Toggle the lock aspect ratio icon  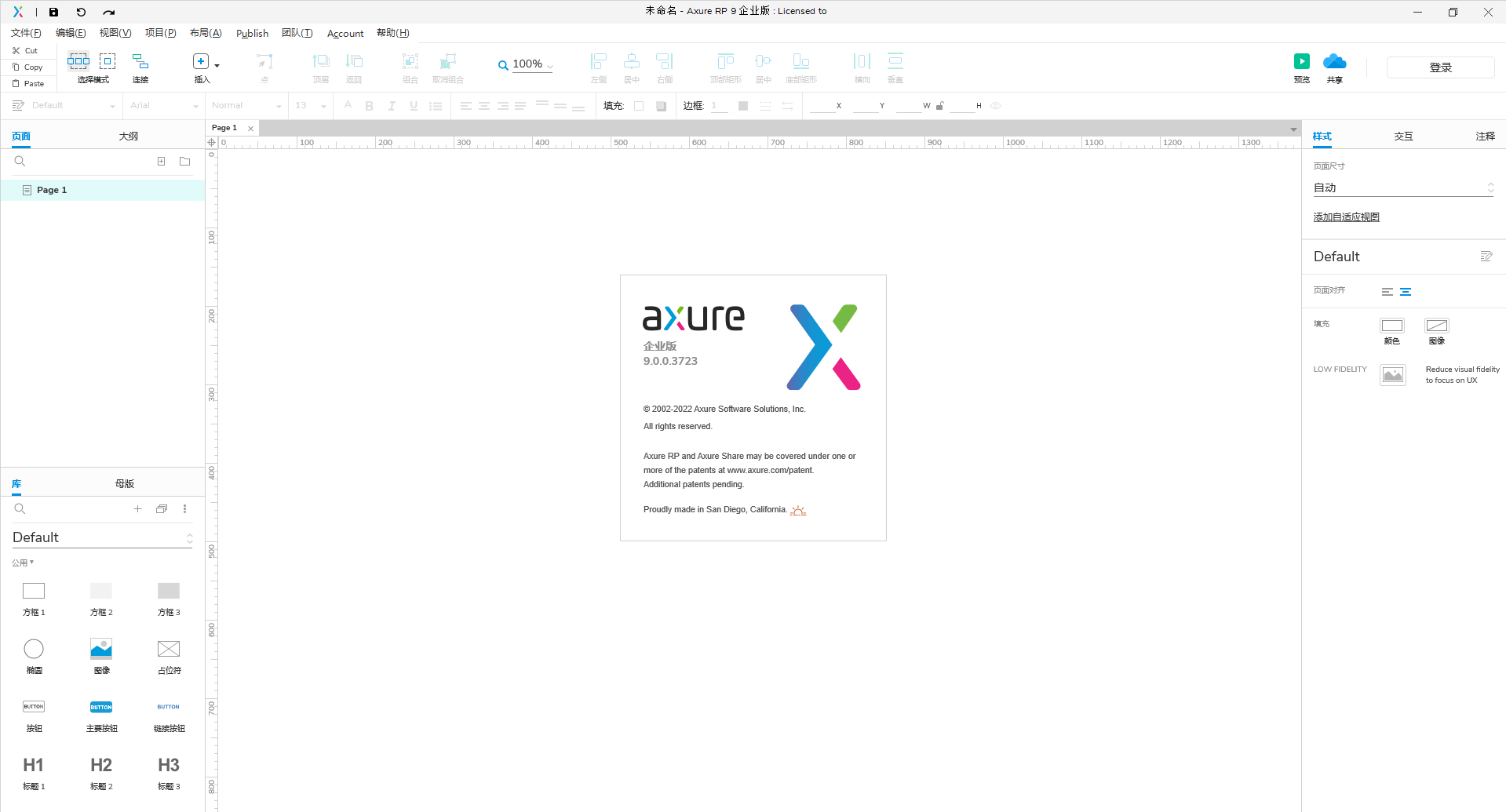coord(940,106)
